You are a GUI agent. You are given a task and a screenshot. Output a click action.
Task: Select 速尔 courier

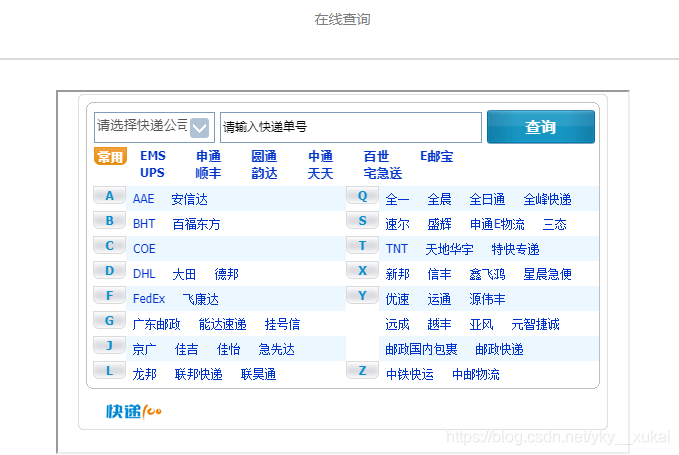coord(397,224)
